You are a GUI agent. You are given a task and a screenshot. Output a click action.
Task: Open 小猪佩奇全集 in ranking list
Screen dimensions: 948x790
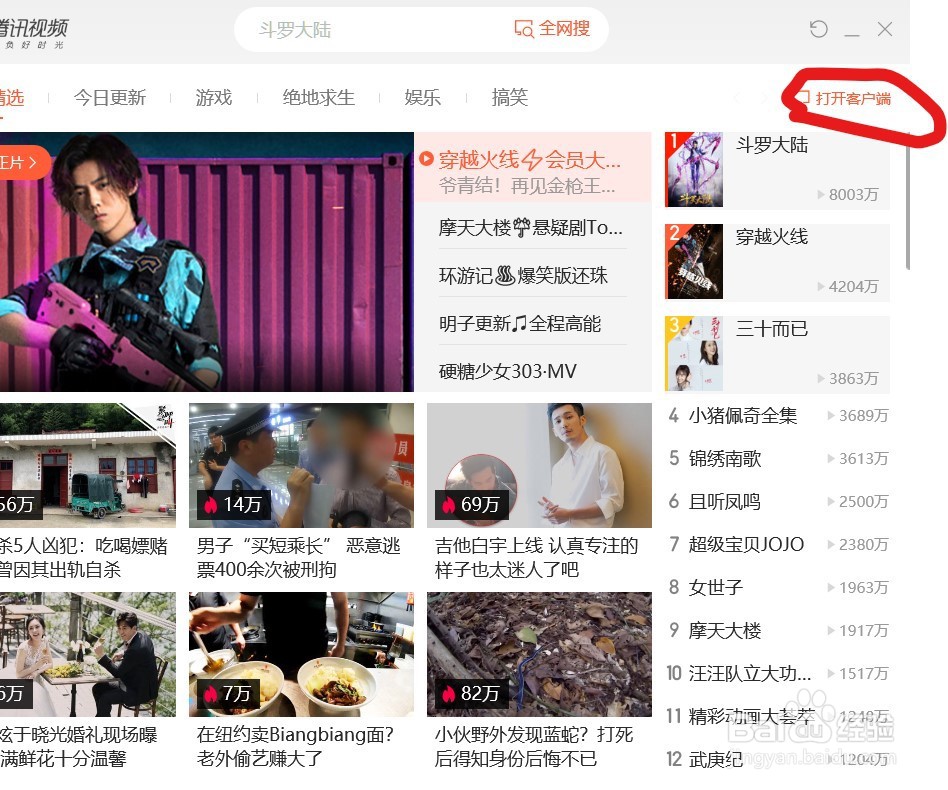pyautogui.click(x=742, y=416)
